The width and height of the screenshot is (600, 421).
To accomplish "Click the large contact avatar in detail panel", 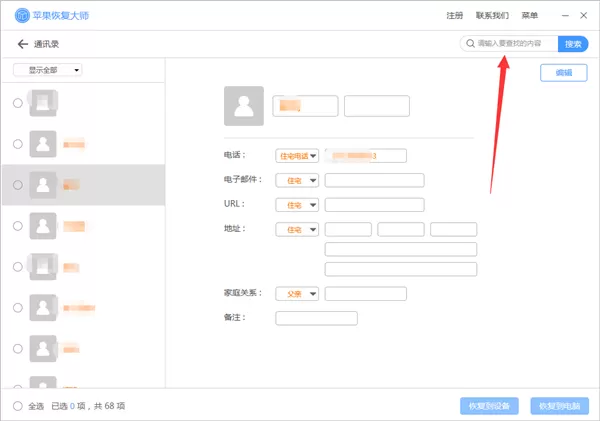I will [244, 106].
